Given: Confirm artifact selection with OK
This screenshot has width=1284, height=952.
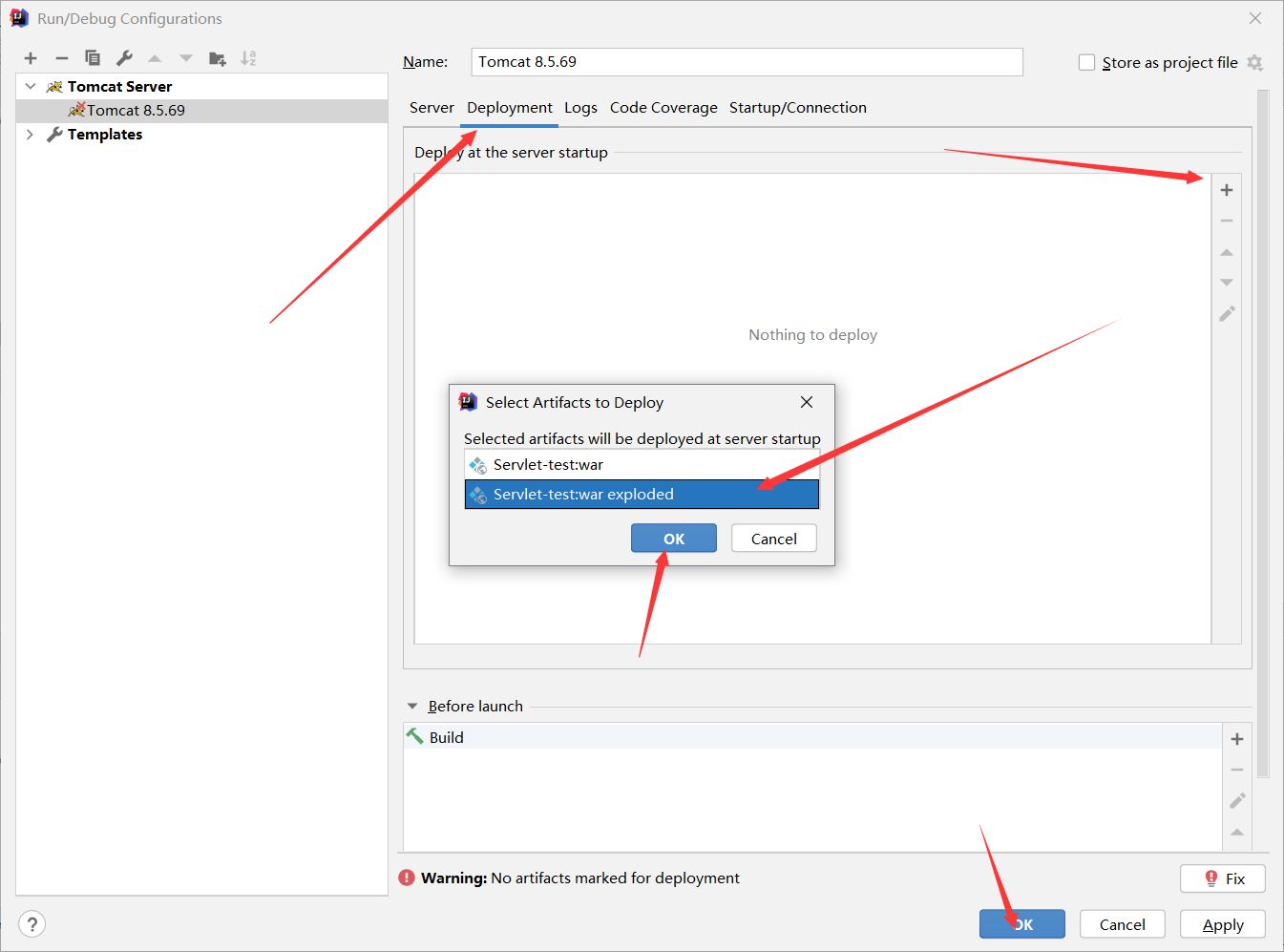Looking at the screenshot, I should tap(674, 539).
